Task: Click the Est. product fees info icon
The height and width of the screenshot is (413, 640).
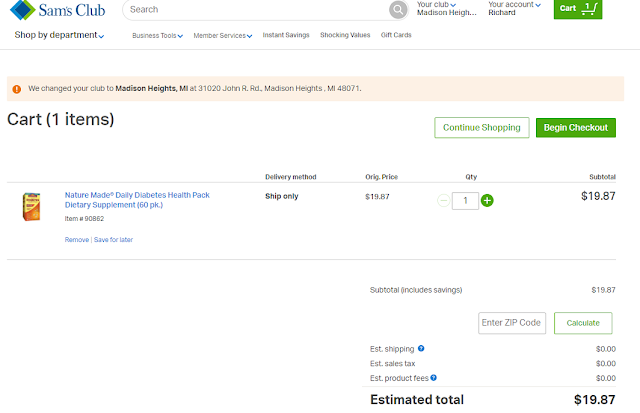Action: (x=433, y=378)
